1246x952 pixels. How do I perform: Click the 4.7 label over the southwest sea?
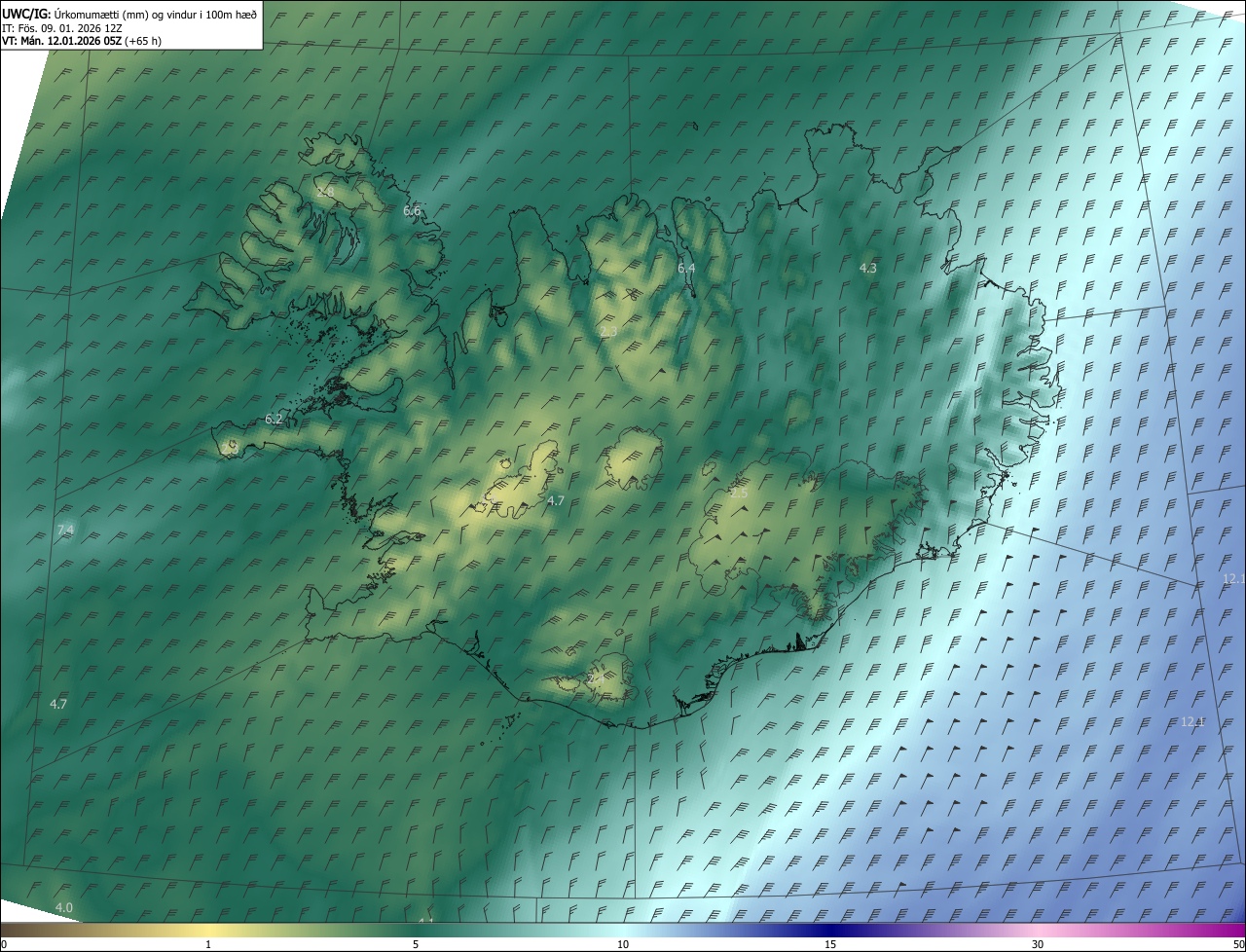pyautogui.click(x=57, y=704)
